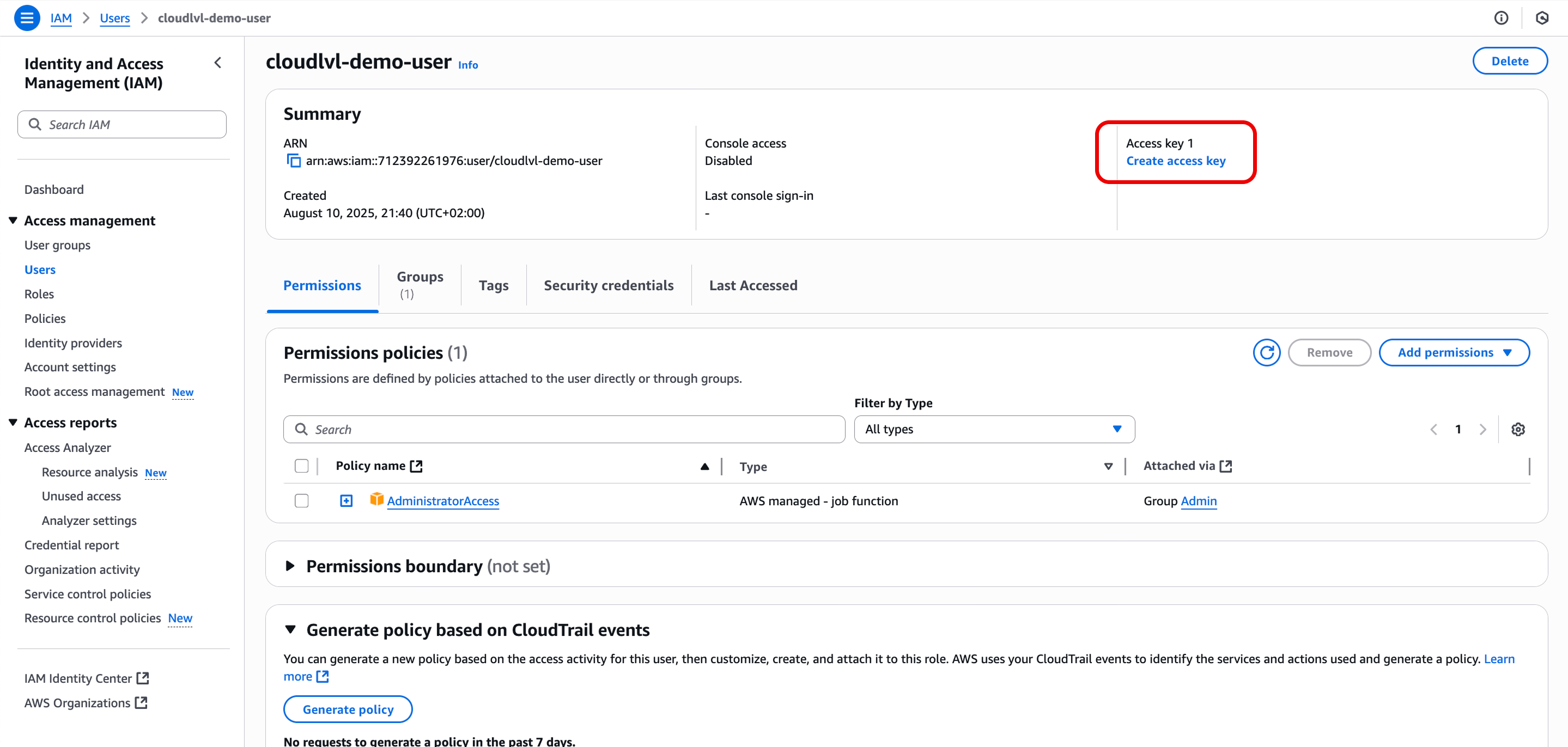This screenshot has height=747, width=1568.
Task: Select the AdministratorAccess row checkbox
Action: 301,500
